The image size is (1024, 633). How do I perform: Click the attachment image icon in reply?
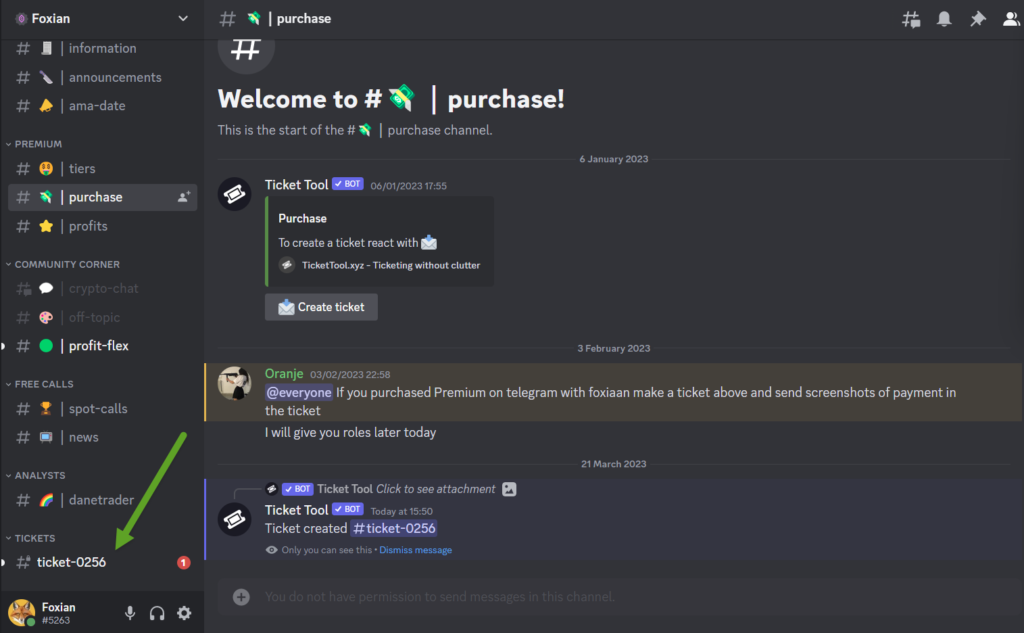(x=509, y=489)
